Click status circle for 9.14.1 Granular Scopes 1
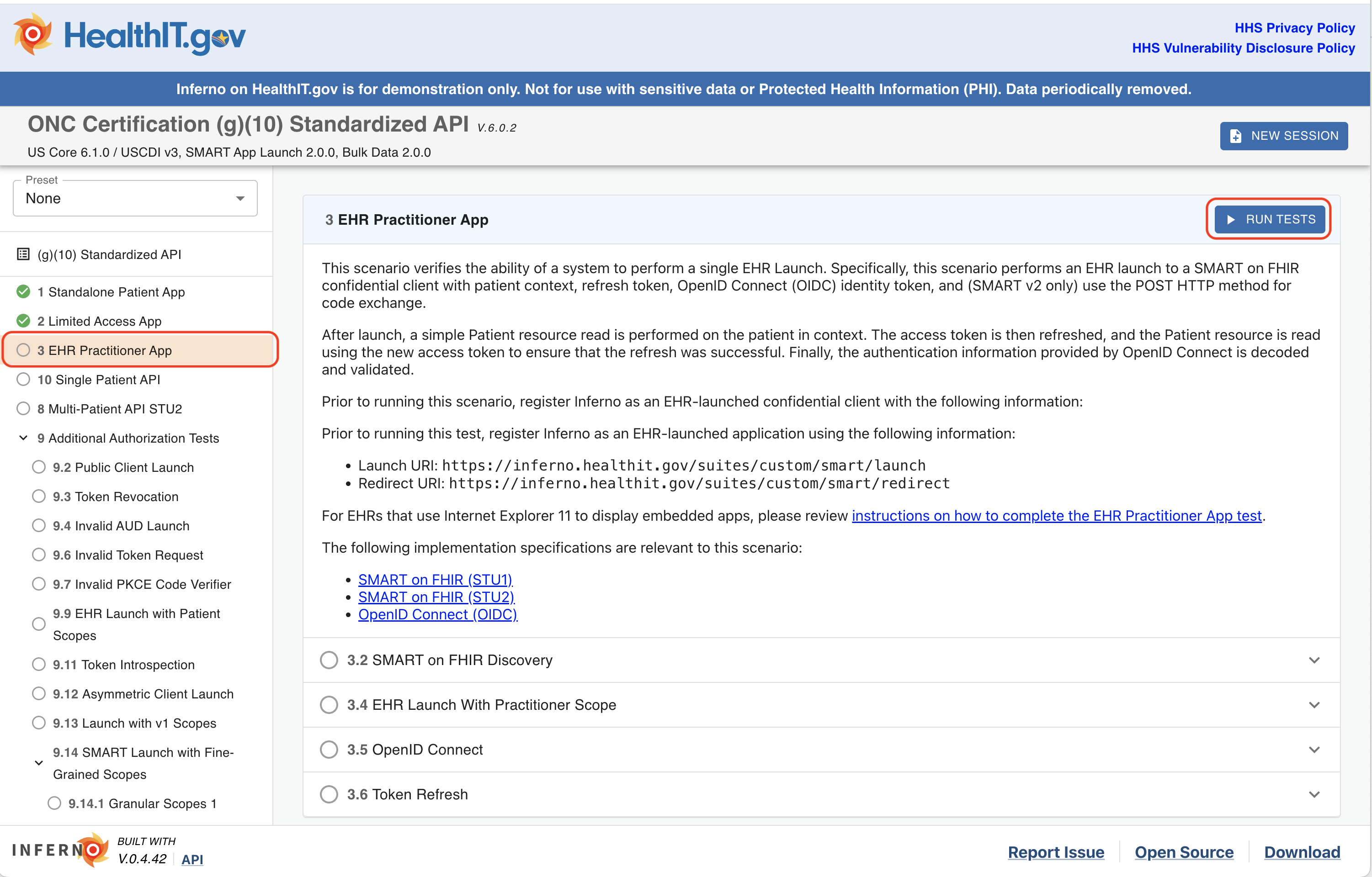The height and width of the screenshot is (877, 1372). click(x=54, y=803)
